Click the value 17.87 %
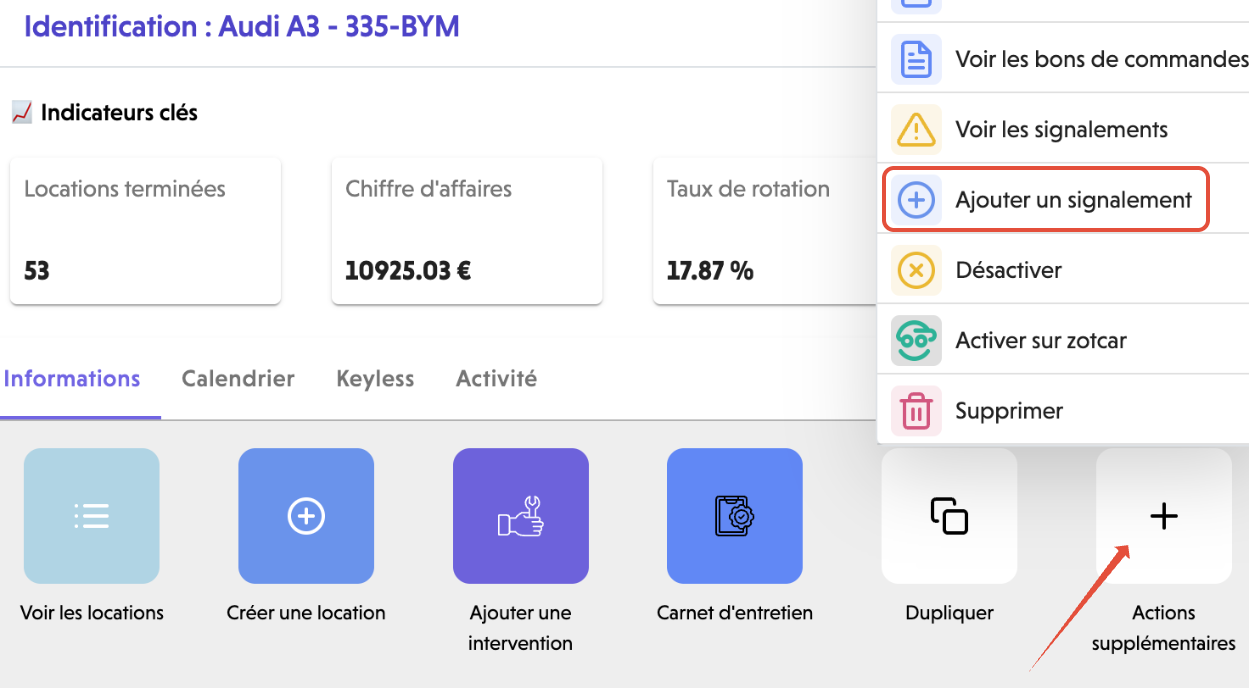 point(710,270)
